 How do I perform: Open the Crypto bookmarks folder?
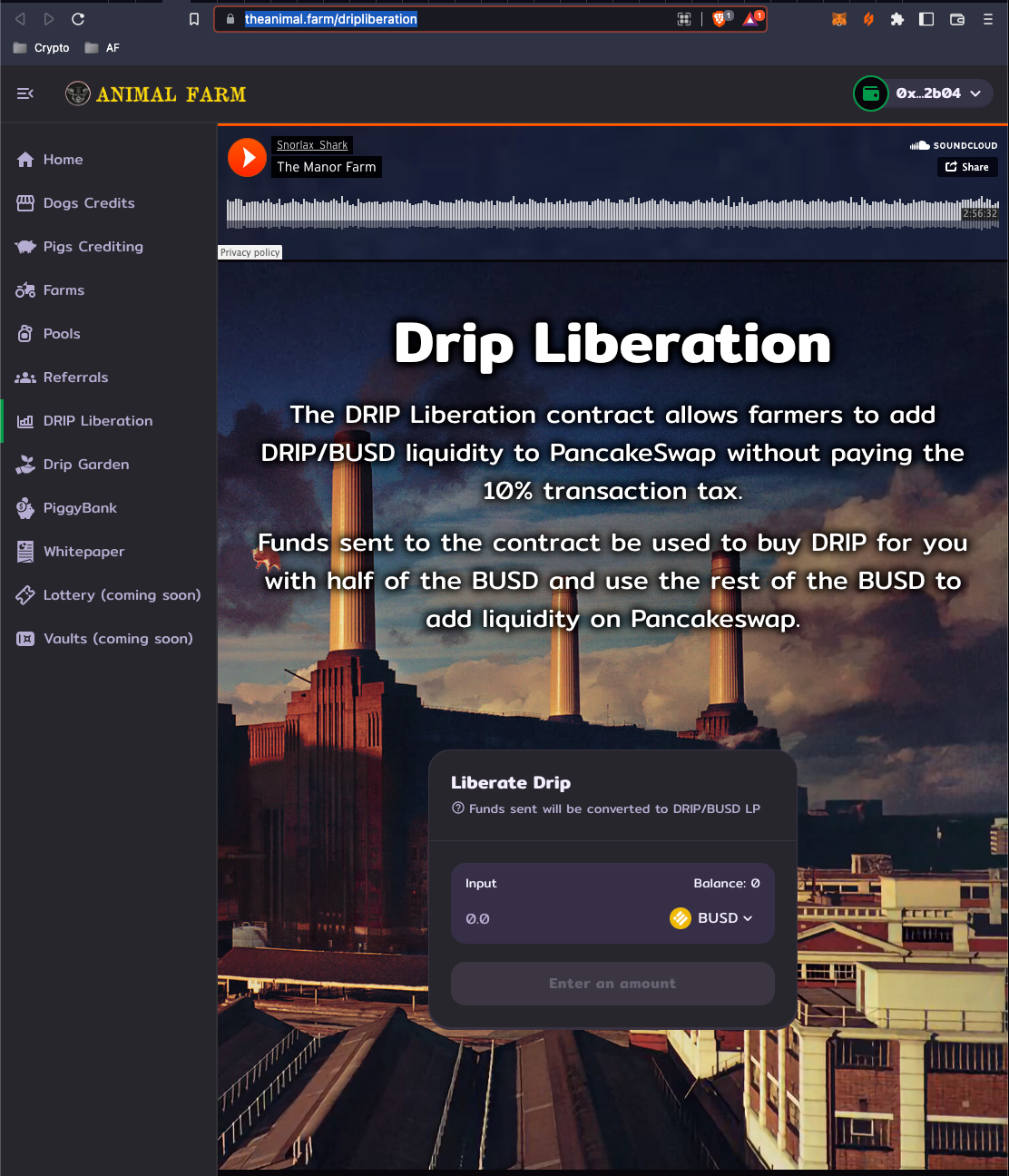coord(42,48)
